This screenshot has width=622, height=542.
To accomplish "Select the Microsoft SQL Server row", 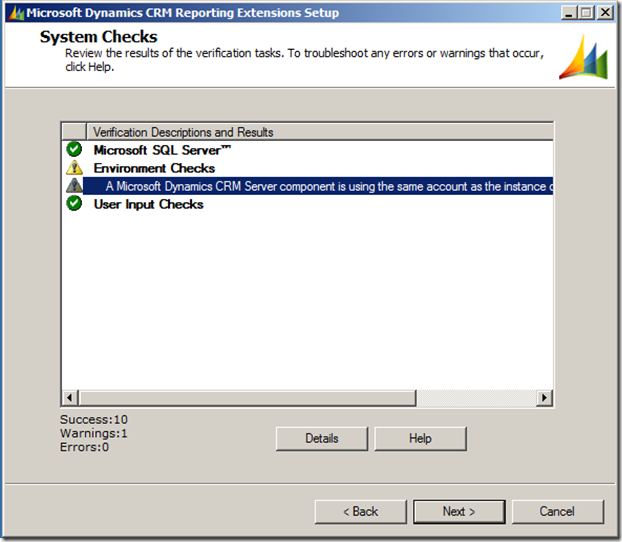I will (x=307, y=150).
